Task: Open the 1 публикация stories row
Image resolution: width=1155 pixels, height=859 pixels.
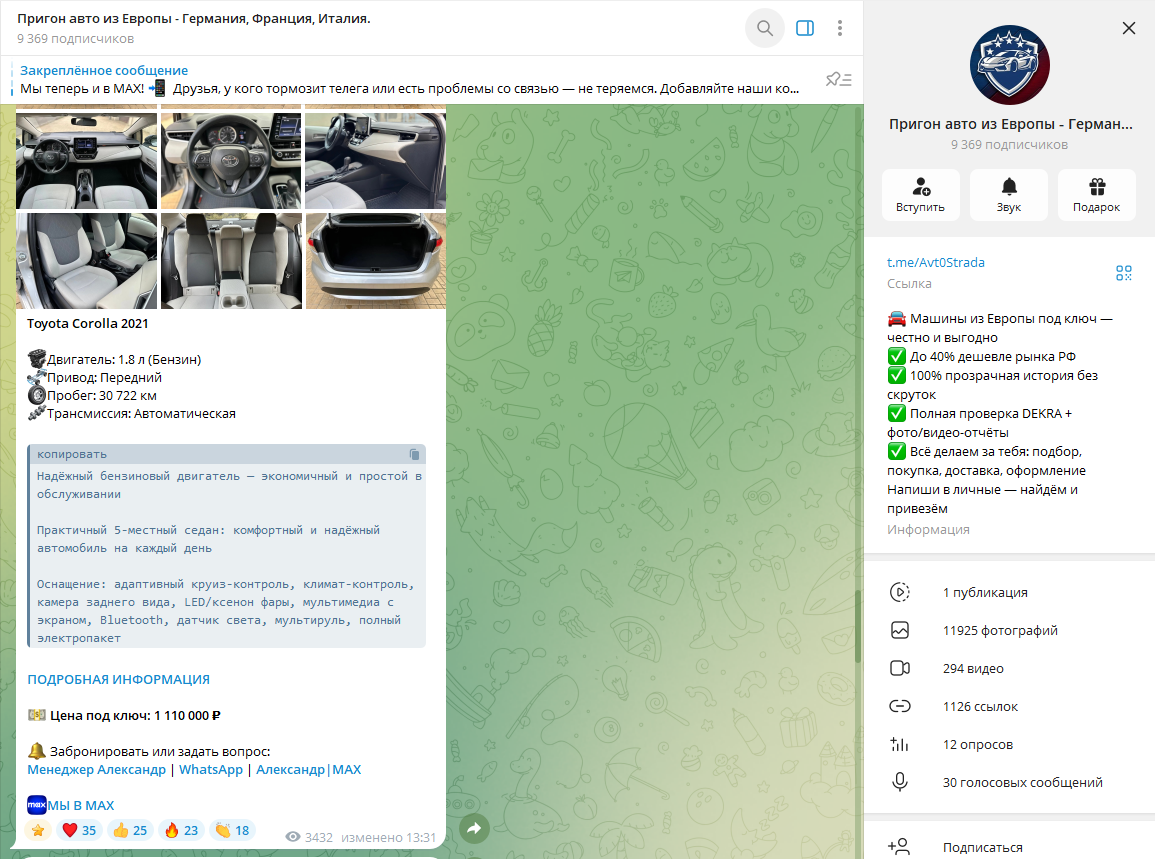Action: coord(1009,592)
